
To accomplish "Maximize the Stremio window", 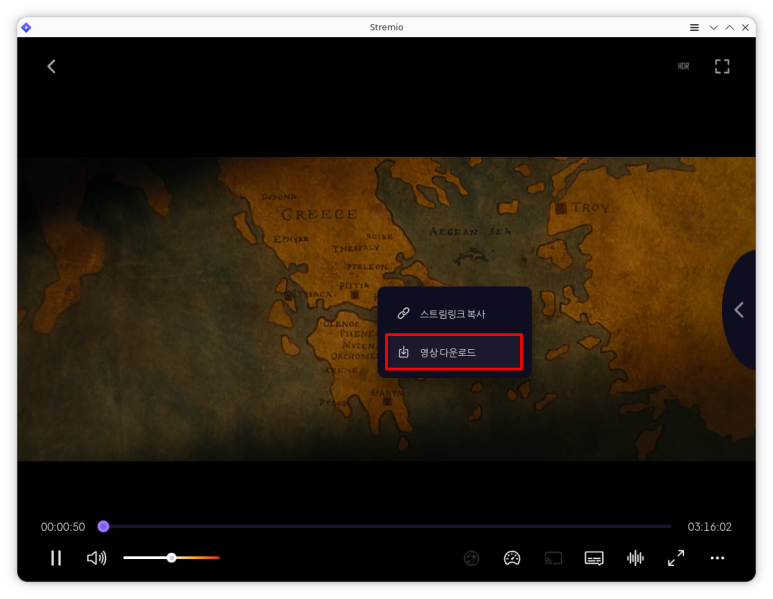I will [x=730, y=28].
